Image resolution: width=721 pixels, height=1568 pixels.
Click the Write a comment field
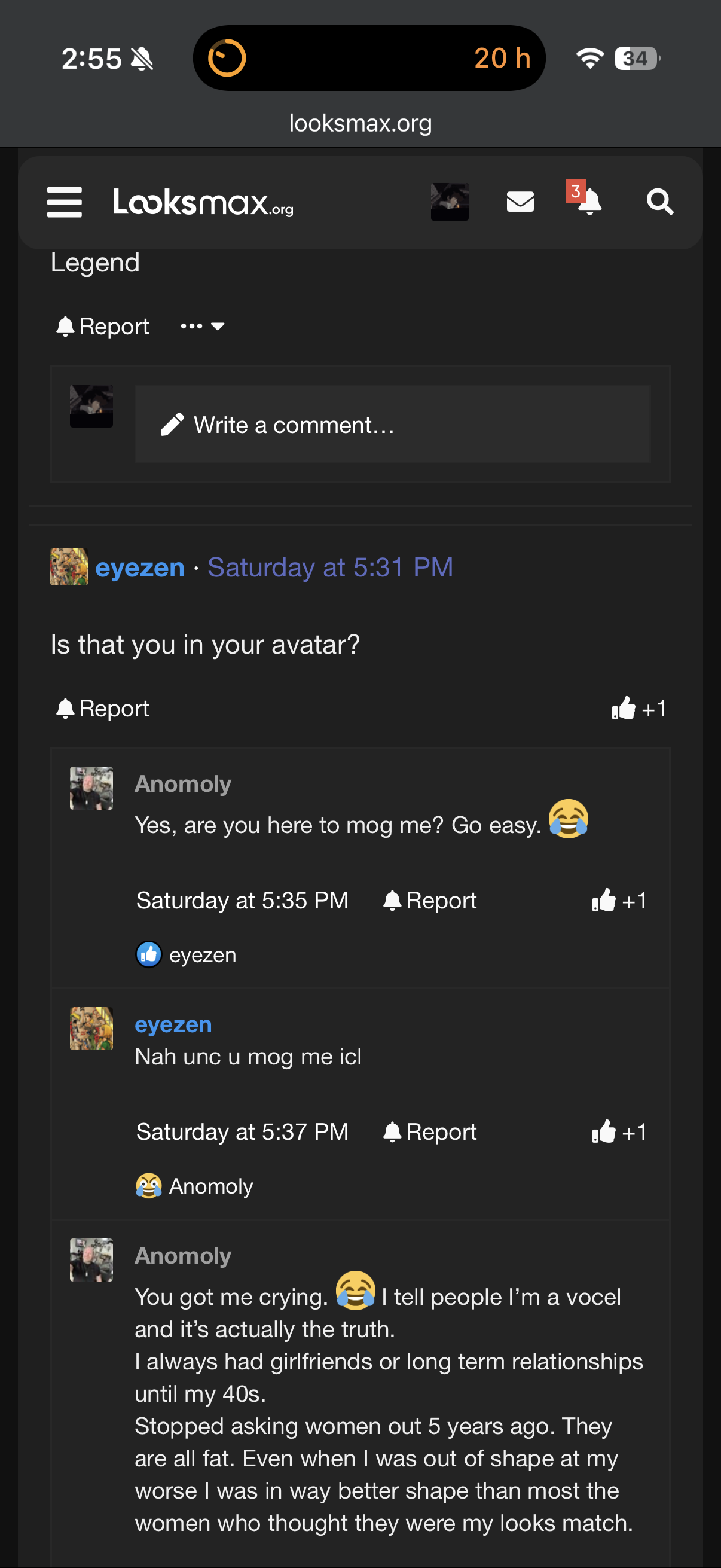(392, 424)
